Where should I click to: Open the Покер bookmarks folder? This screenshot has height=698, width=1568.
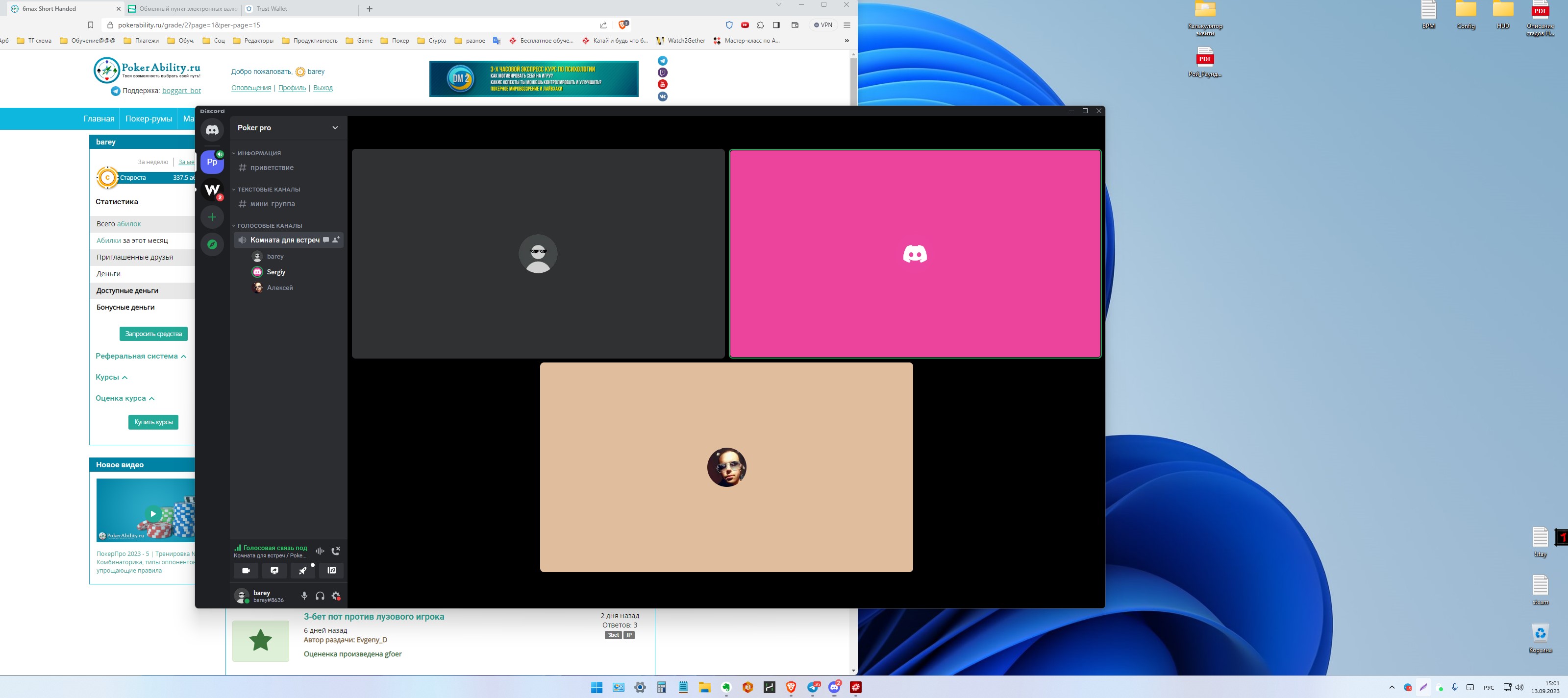tap(395, 41)
